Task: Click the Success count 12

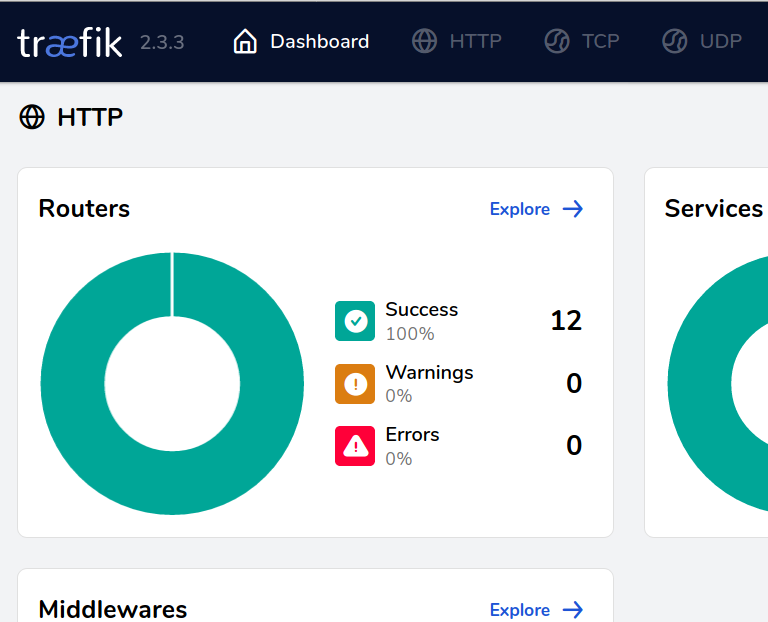Action: (x=566, y=321)
